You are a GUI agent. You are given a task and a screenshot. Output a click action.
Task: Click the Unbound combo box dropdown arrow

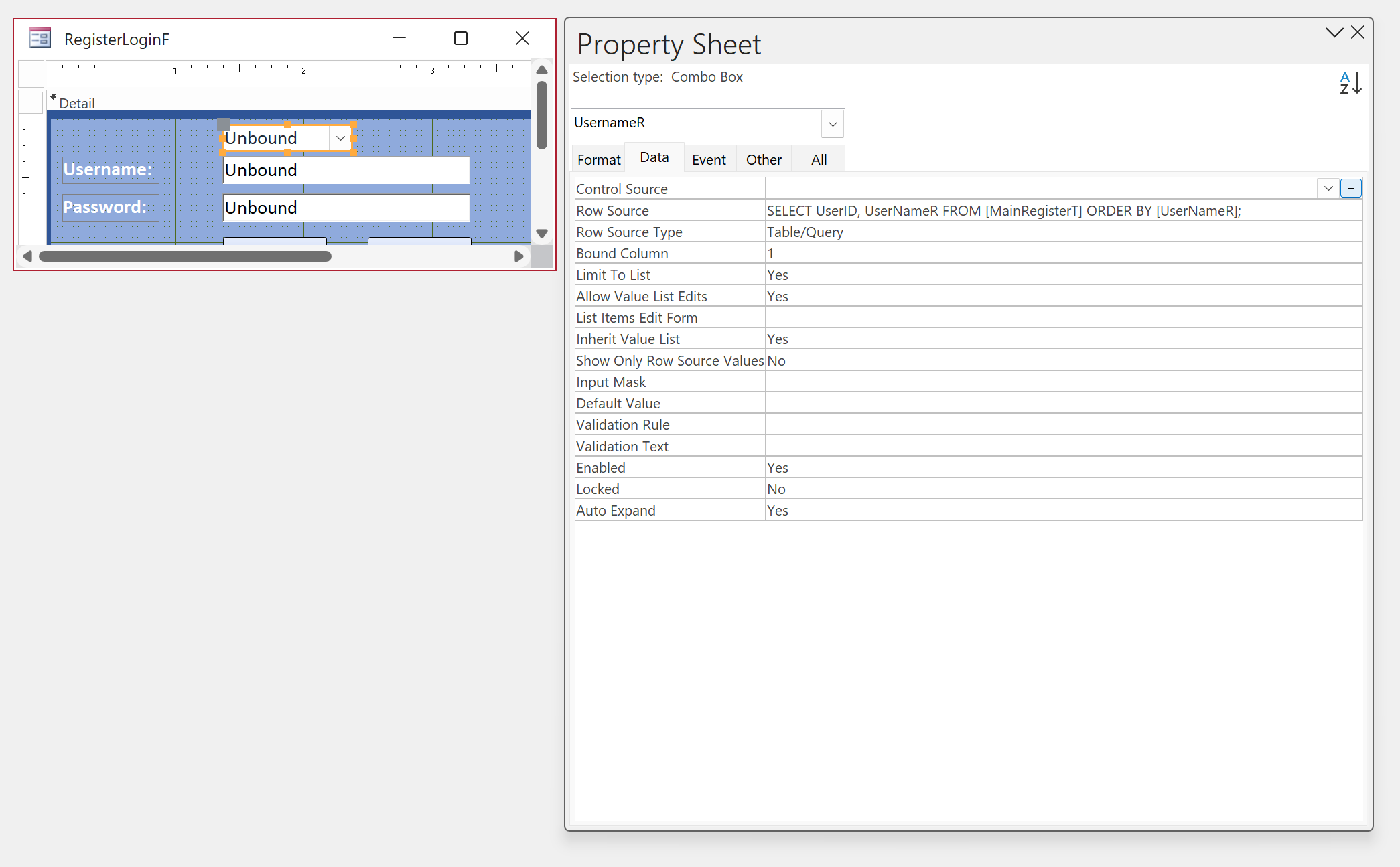340,139
